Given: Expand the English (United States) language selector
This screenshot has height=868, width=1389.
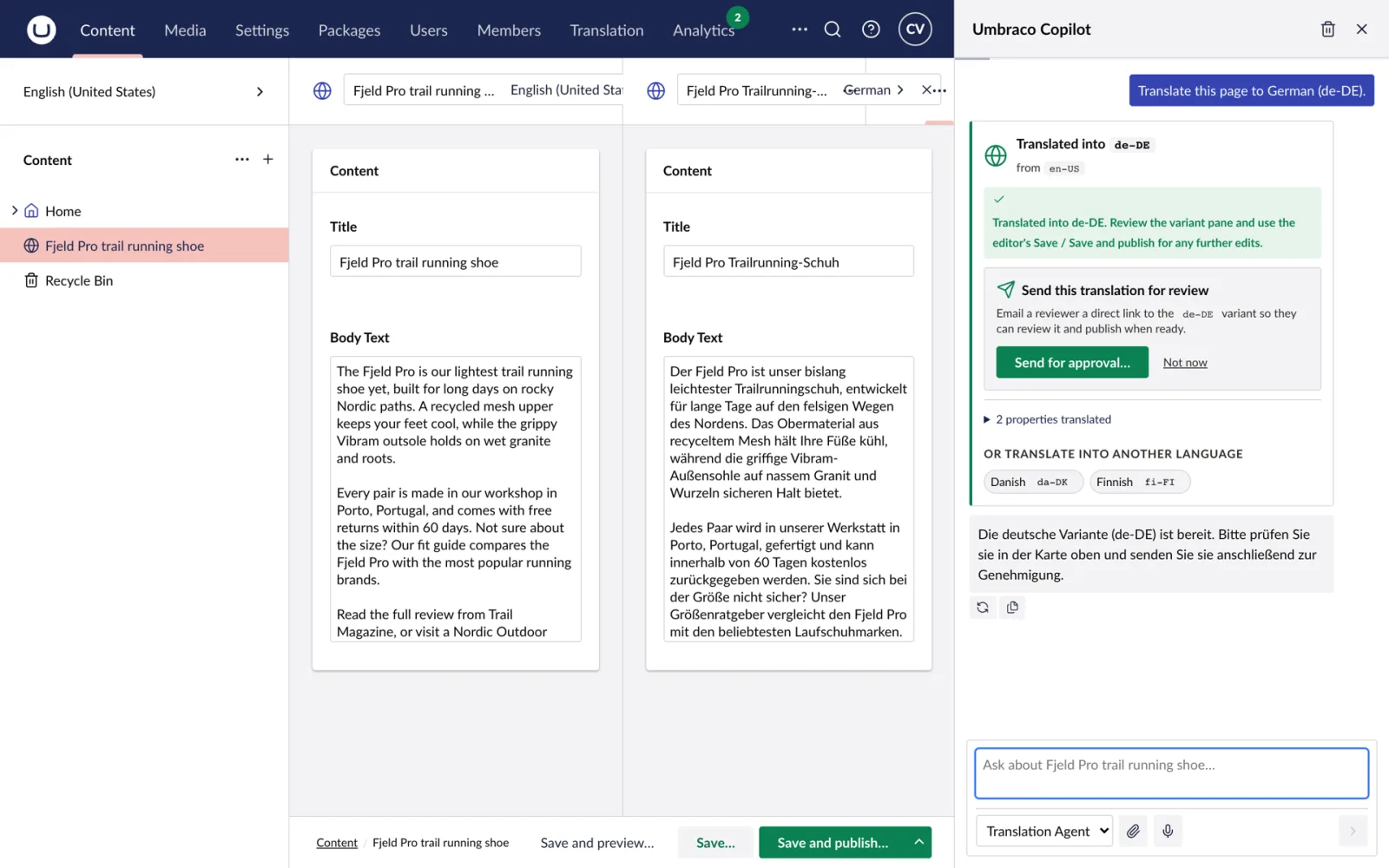Looking at the screenshot, I should tap(144, 91).
